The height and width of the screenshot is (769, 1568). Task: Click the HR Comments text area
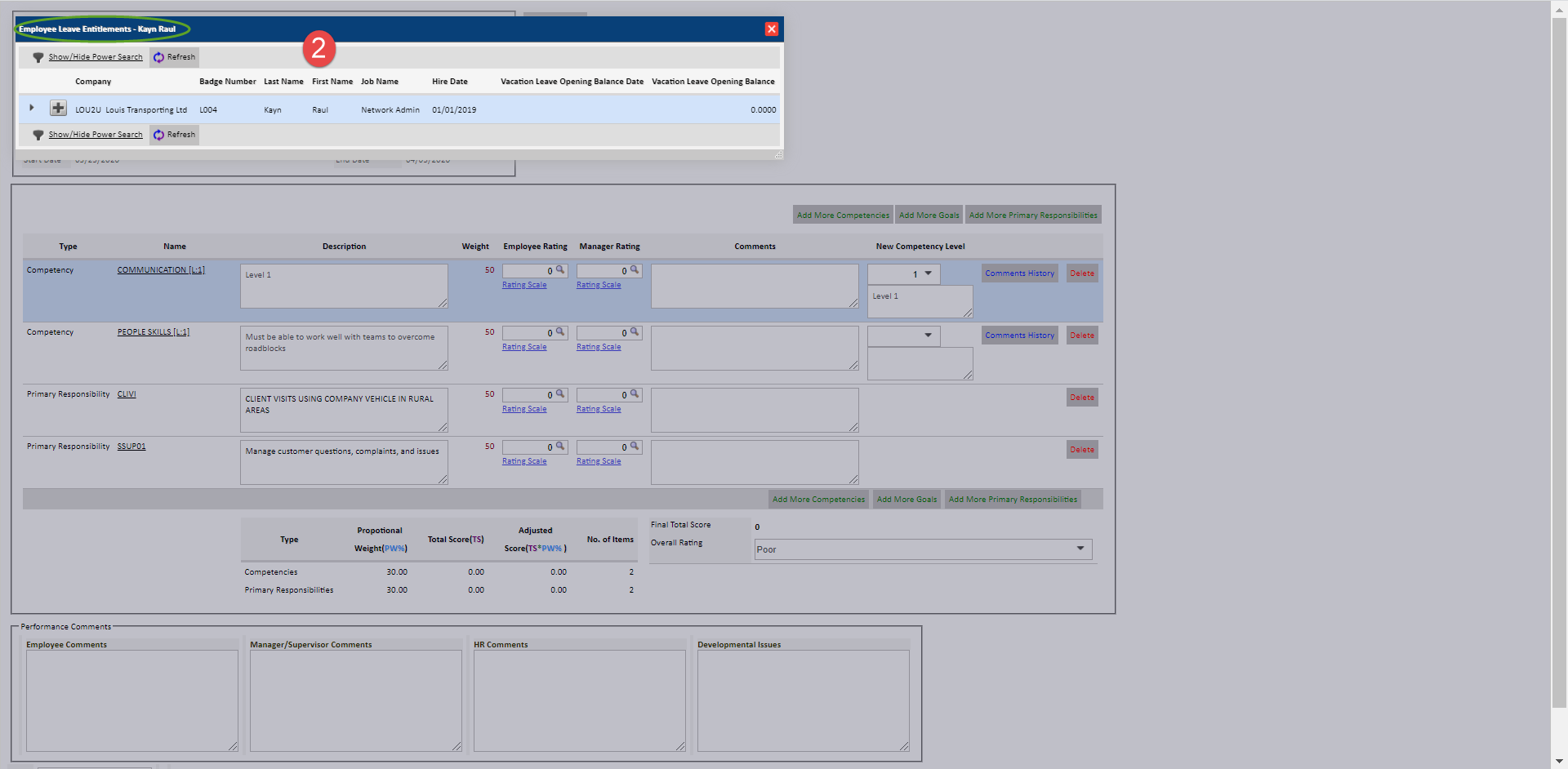pyautogui.click(x=580, y=700)
